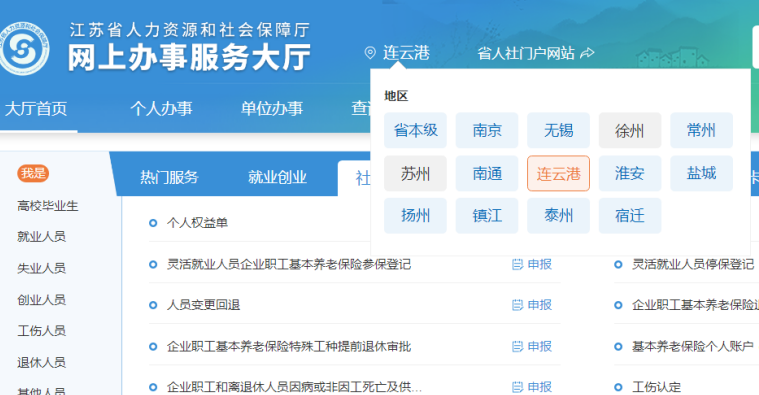Select region 省本级
759x395 pixels.
[x=415, y=130]
